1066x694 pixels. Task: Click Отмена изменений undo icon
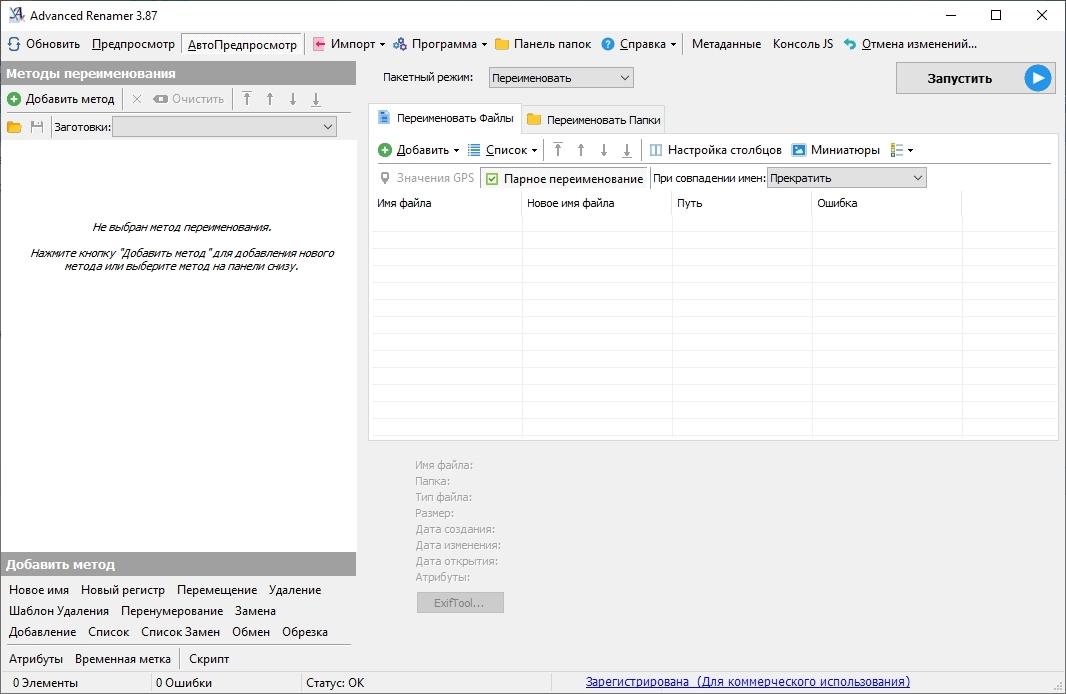click(850, 44)
